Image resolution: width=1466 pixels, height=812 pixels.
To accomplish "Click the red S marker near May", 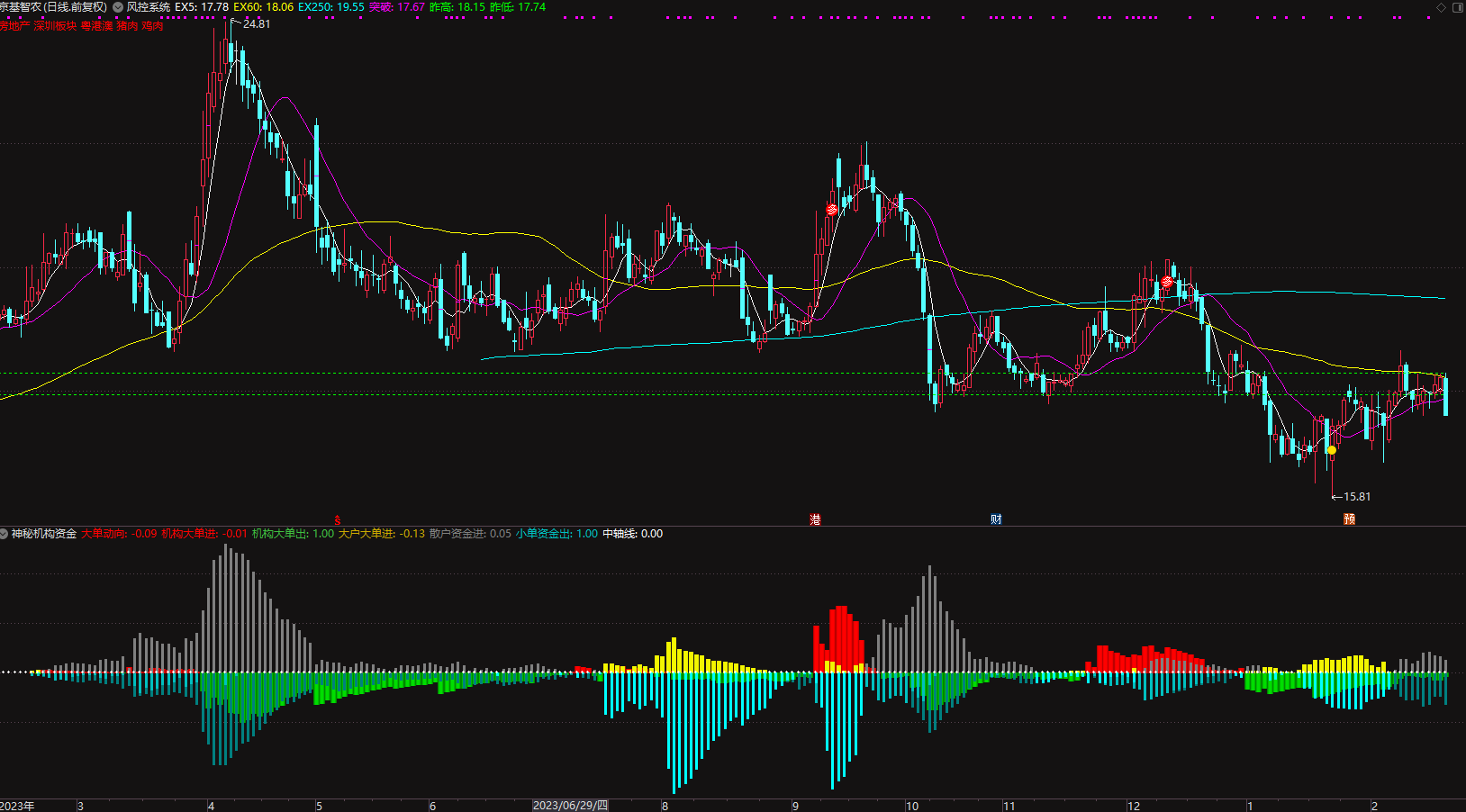I will [338, 520].
